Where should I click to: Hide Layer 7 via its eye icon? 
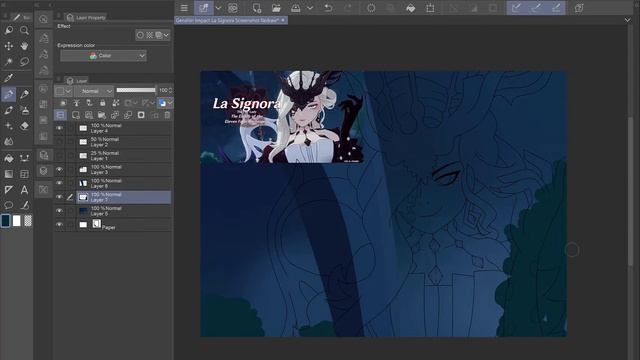(60, 197)
